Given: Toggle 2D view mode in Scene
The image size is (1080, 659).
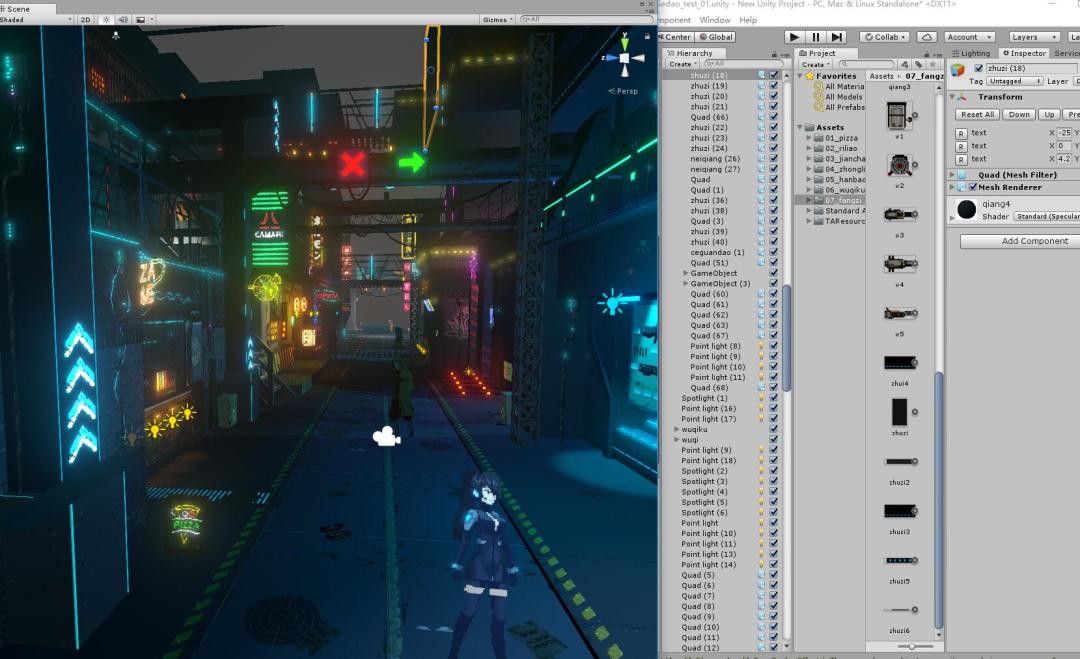Looking at the screenshot, I should (86, 19).
